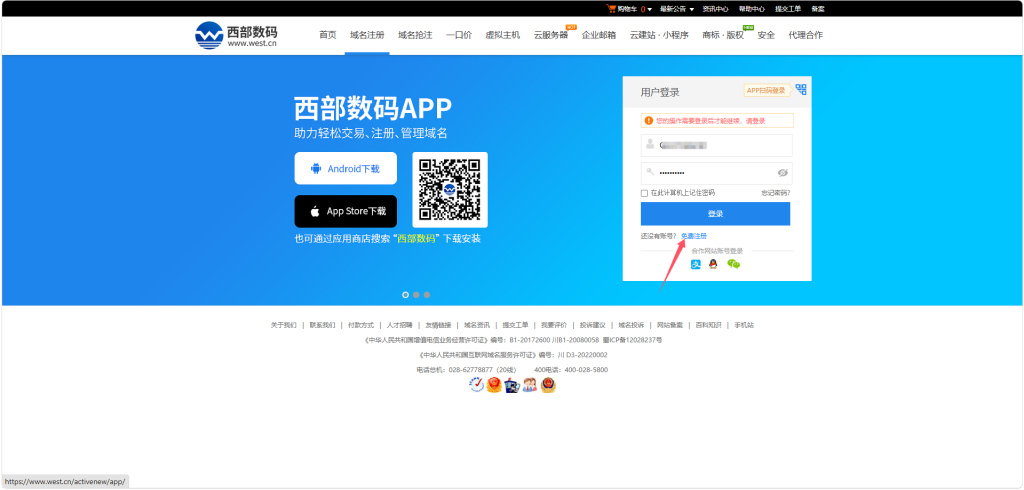Click the Android下载 button

(x=345, y=169)
